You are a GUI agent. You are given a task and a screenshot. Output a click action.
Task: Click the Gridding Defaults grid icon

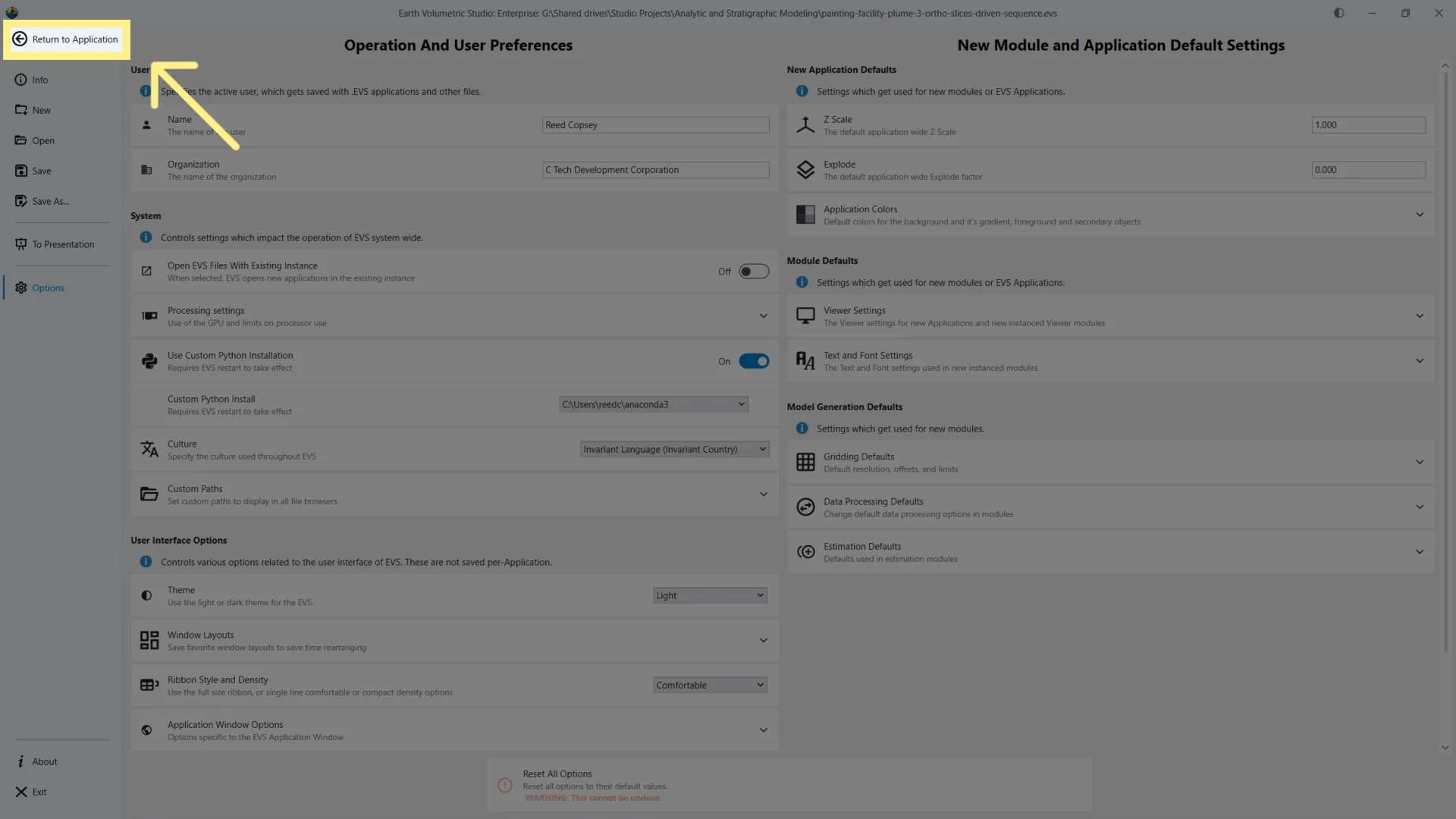pos(805,462)
